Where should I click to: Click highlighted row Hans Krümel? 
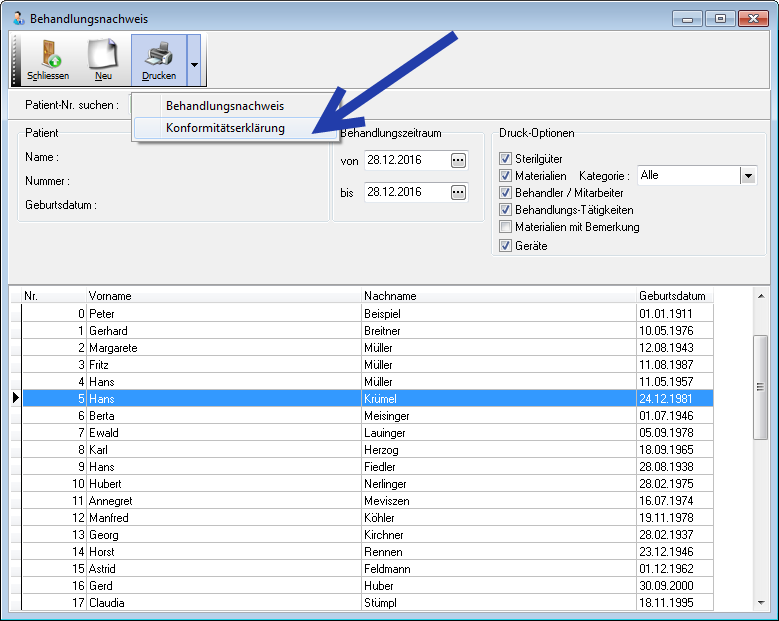368,398
